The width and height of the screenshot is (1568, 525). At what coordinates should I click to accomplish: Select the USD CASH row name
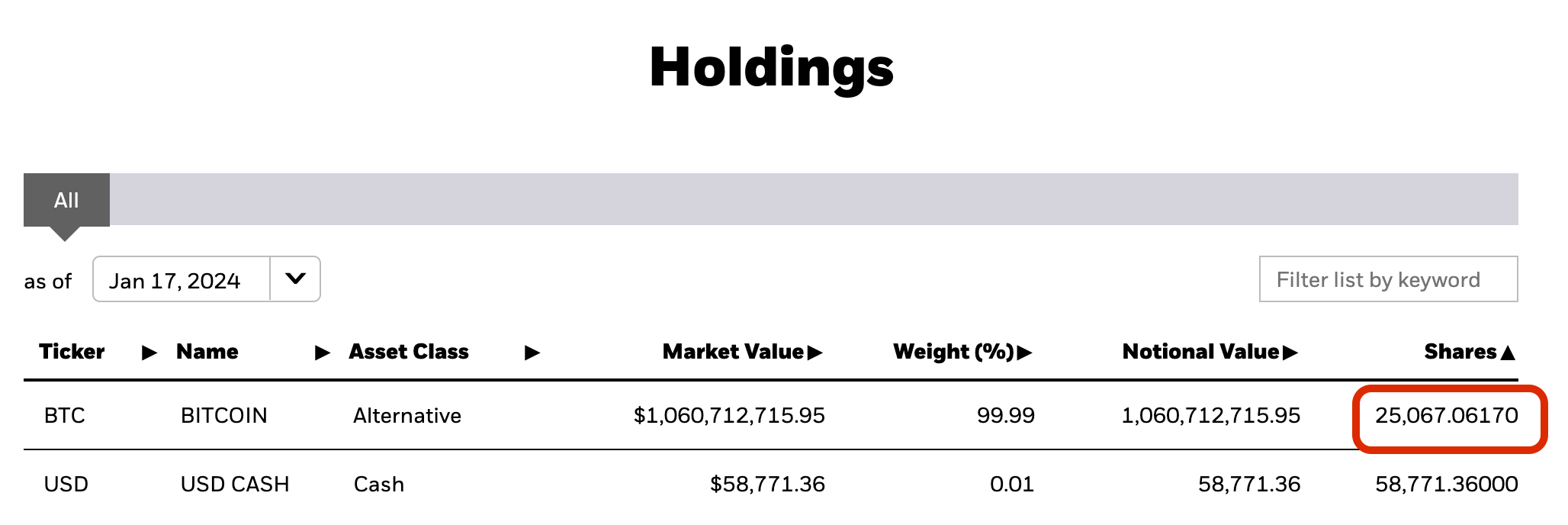(235, 485)
